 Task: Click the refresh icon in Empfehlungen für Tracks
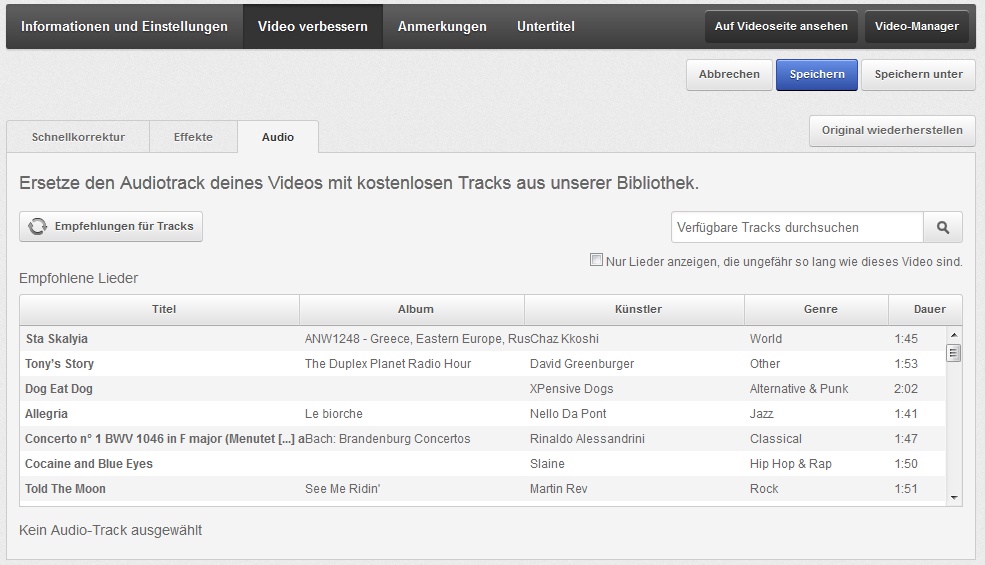pos(38,227)
